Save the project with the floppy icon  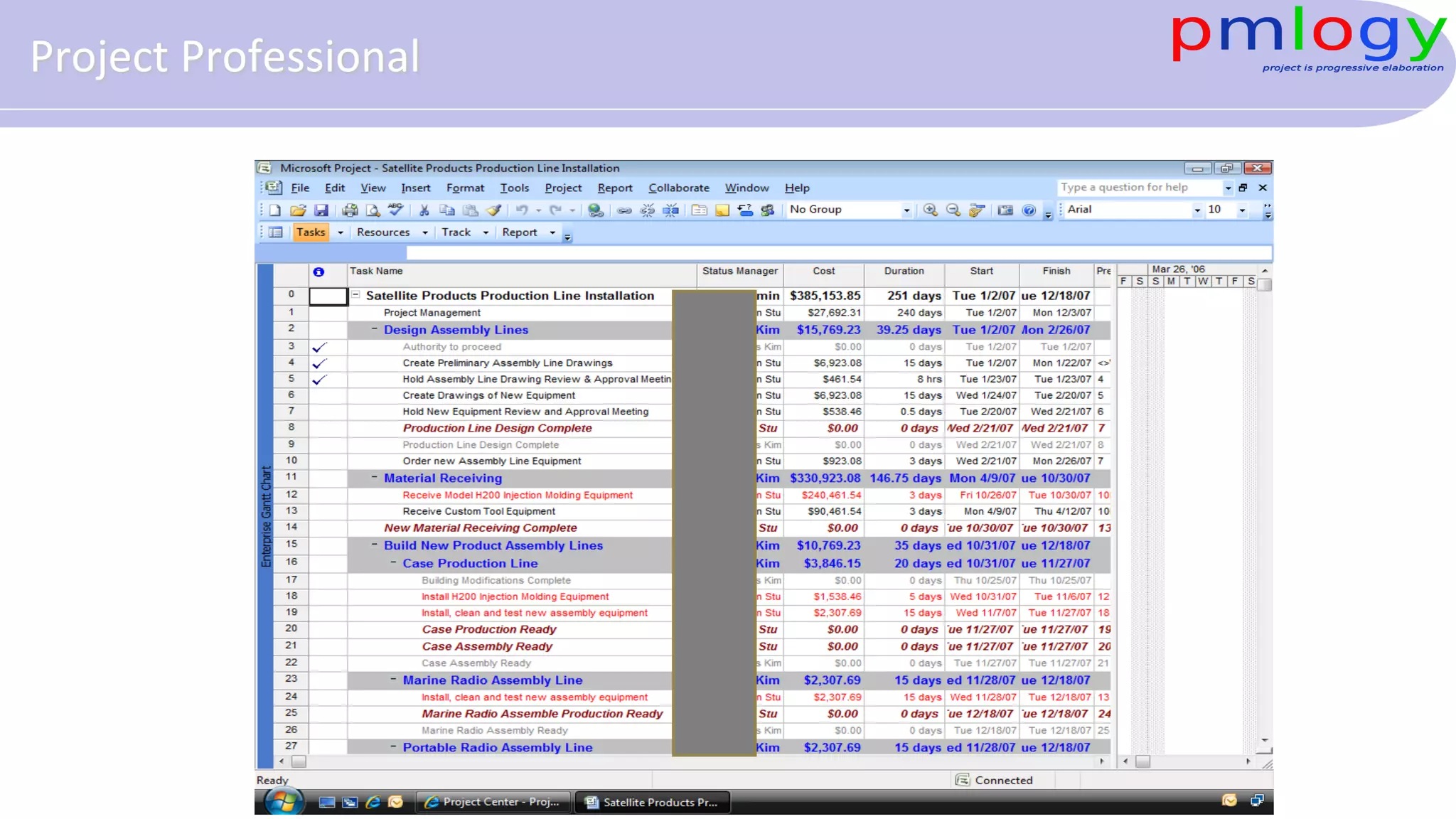pos(321,210)
